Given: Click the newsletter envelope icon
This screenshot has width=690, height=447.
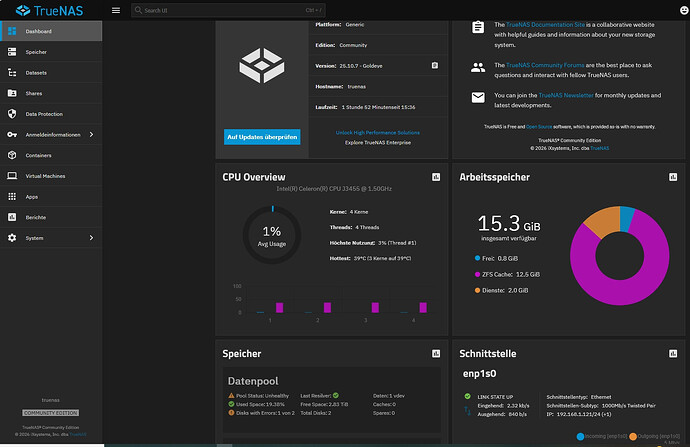Looking at the screenshot, I should [478, 97].
